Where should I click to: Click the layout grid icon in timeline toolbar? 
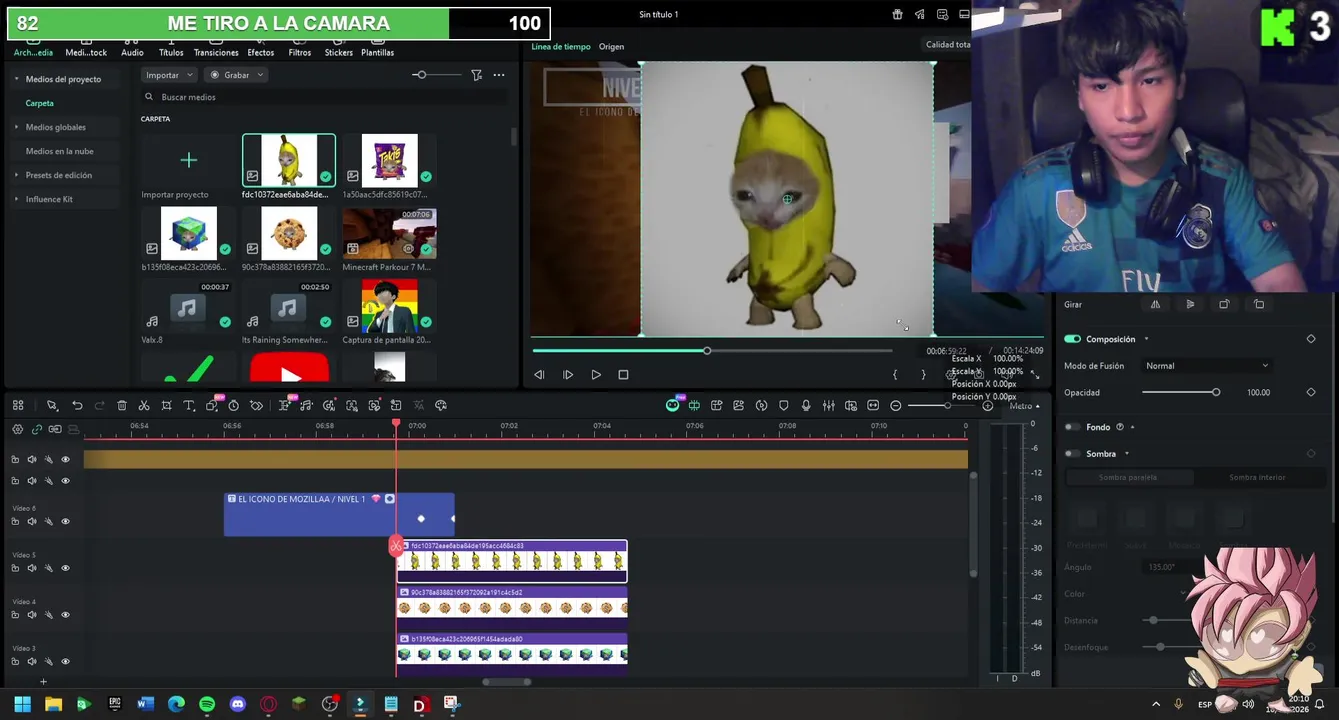point(18,405)
